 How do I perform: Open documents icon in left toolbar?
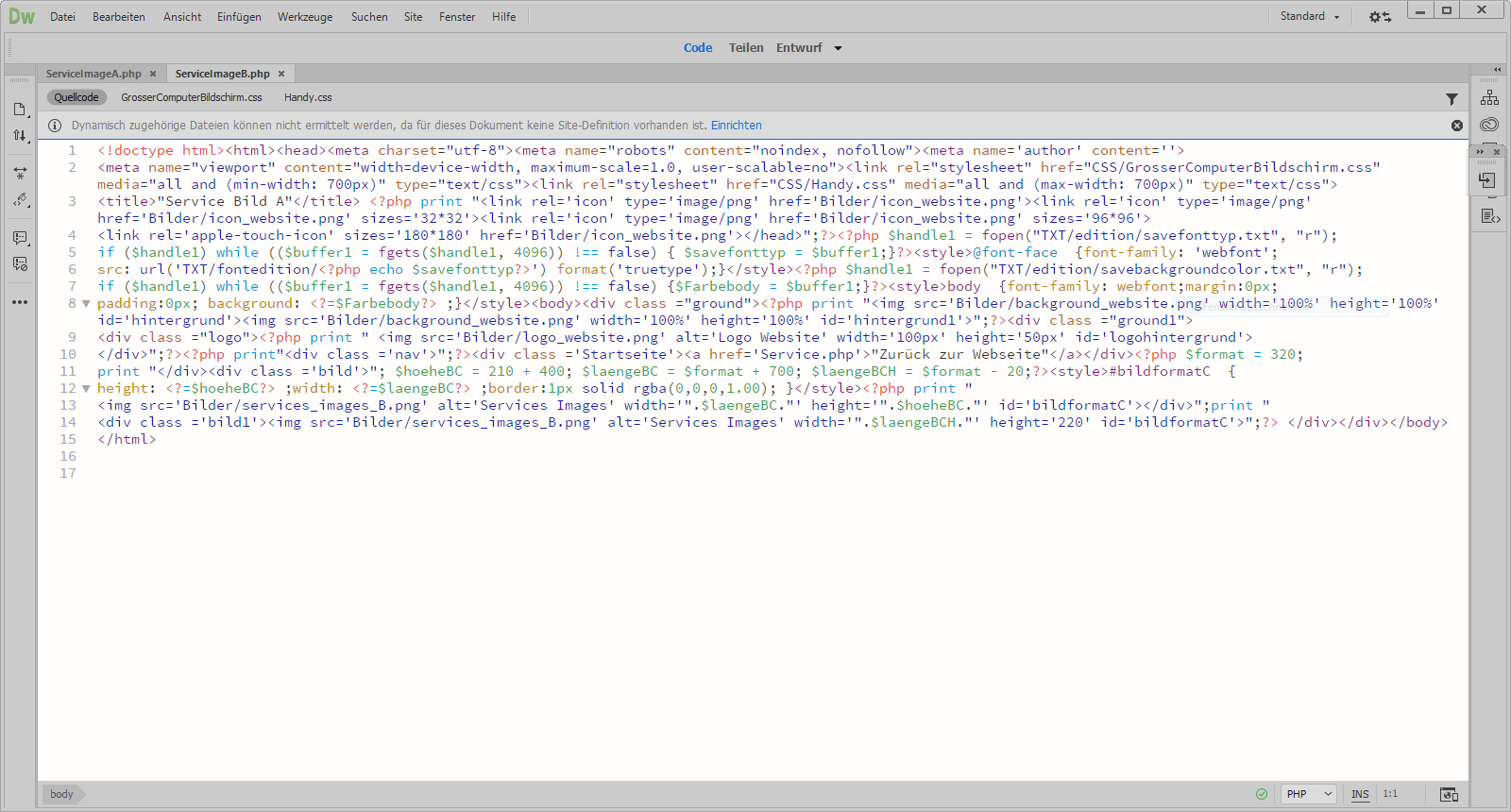20,110
